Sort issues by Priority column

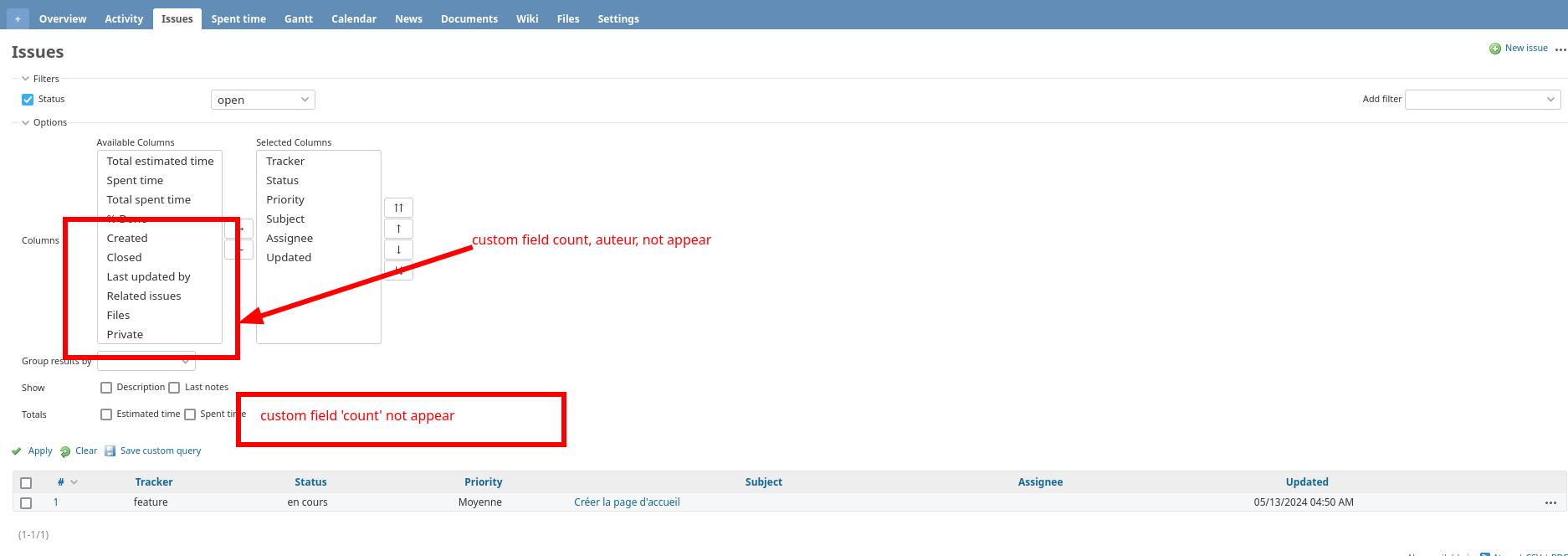click(x=484, y=482)
